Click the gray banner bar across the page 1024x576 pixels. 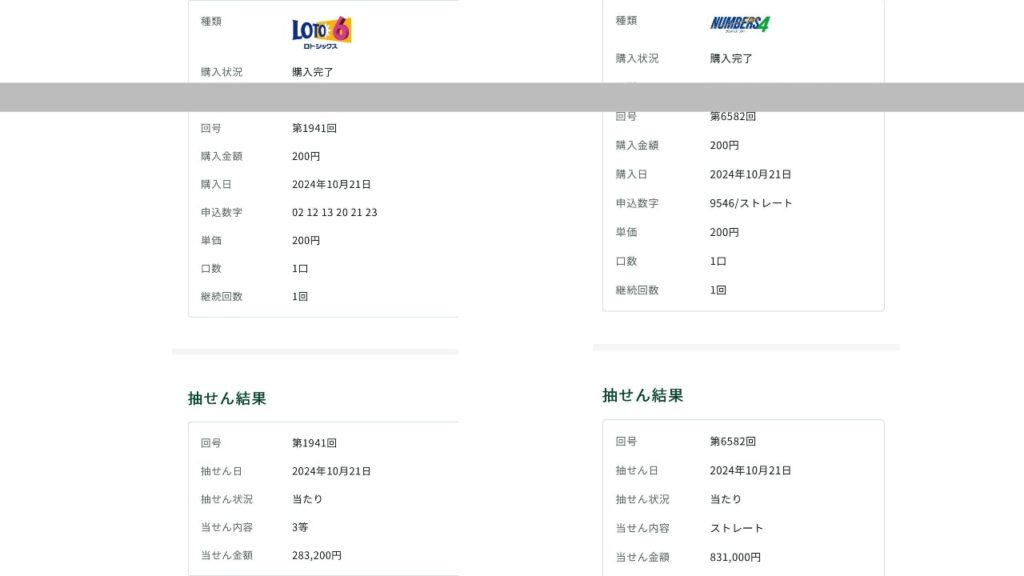(x=512, y=97)
